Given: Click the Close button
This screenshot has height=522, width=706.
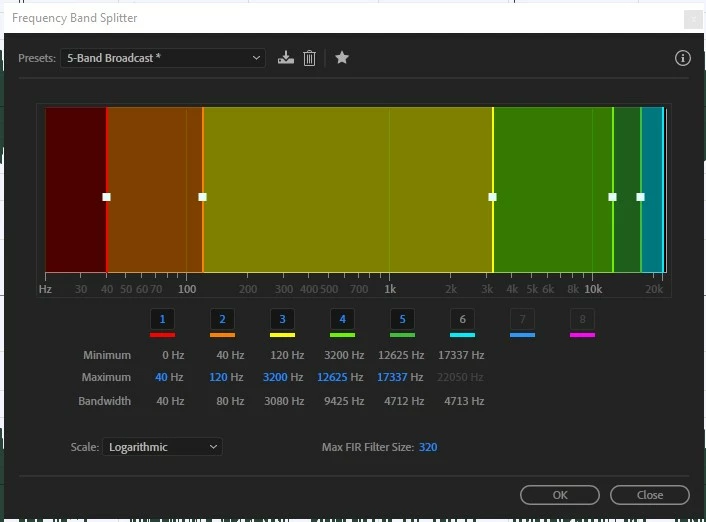Looking at the screenshot, I should pyautogui.click(x=650, y=495).
